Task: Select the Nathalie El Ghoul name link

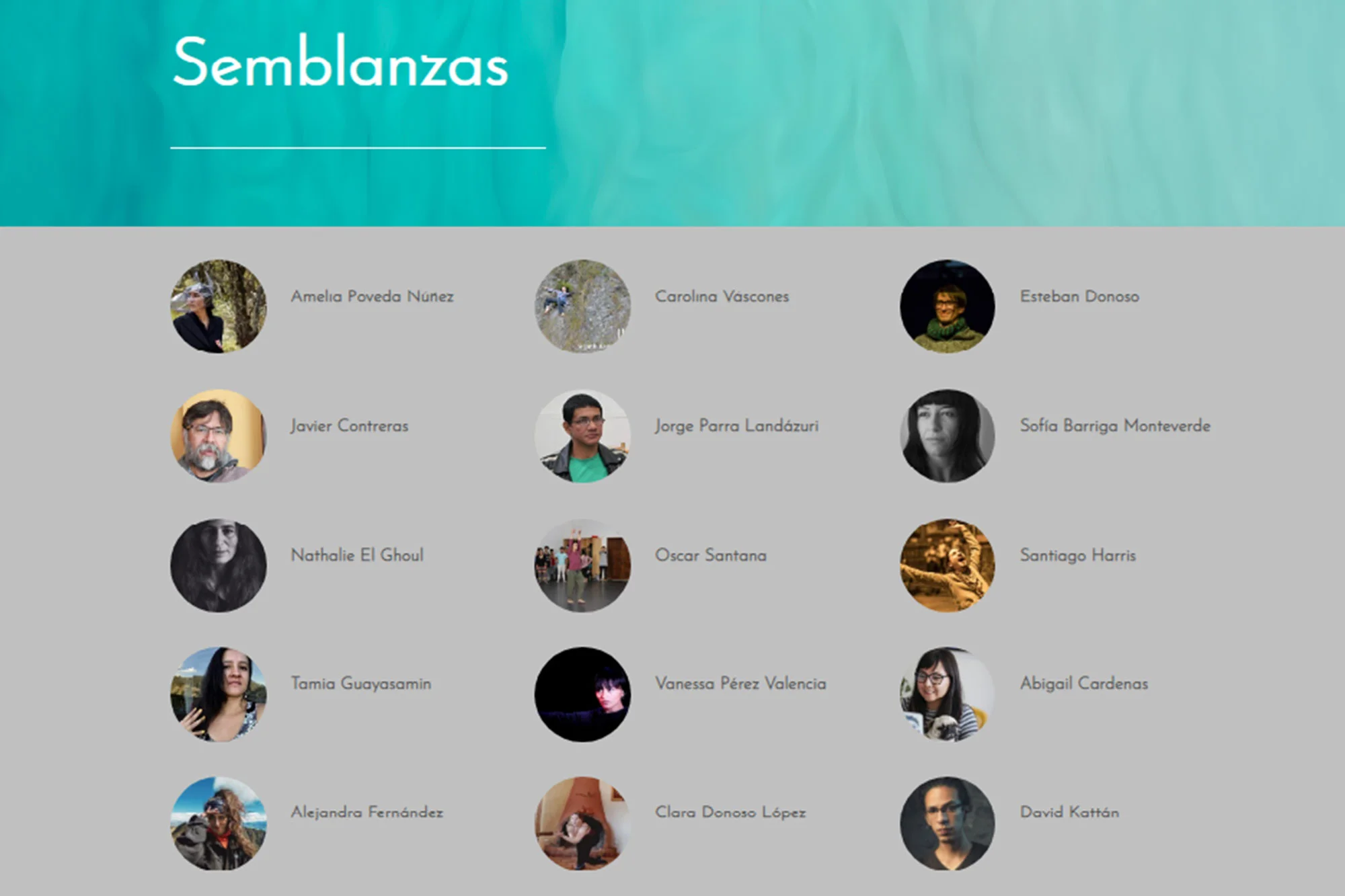Action: (x=356, y=555)
